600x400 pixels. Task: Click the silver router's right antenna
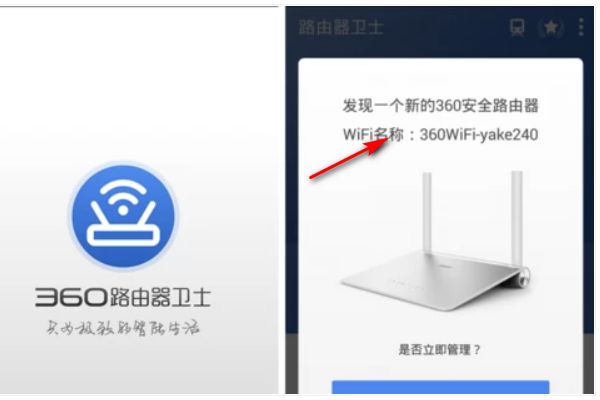(517, 218)
